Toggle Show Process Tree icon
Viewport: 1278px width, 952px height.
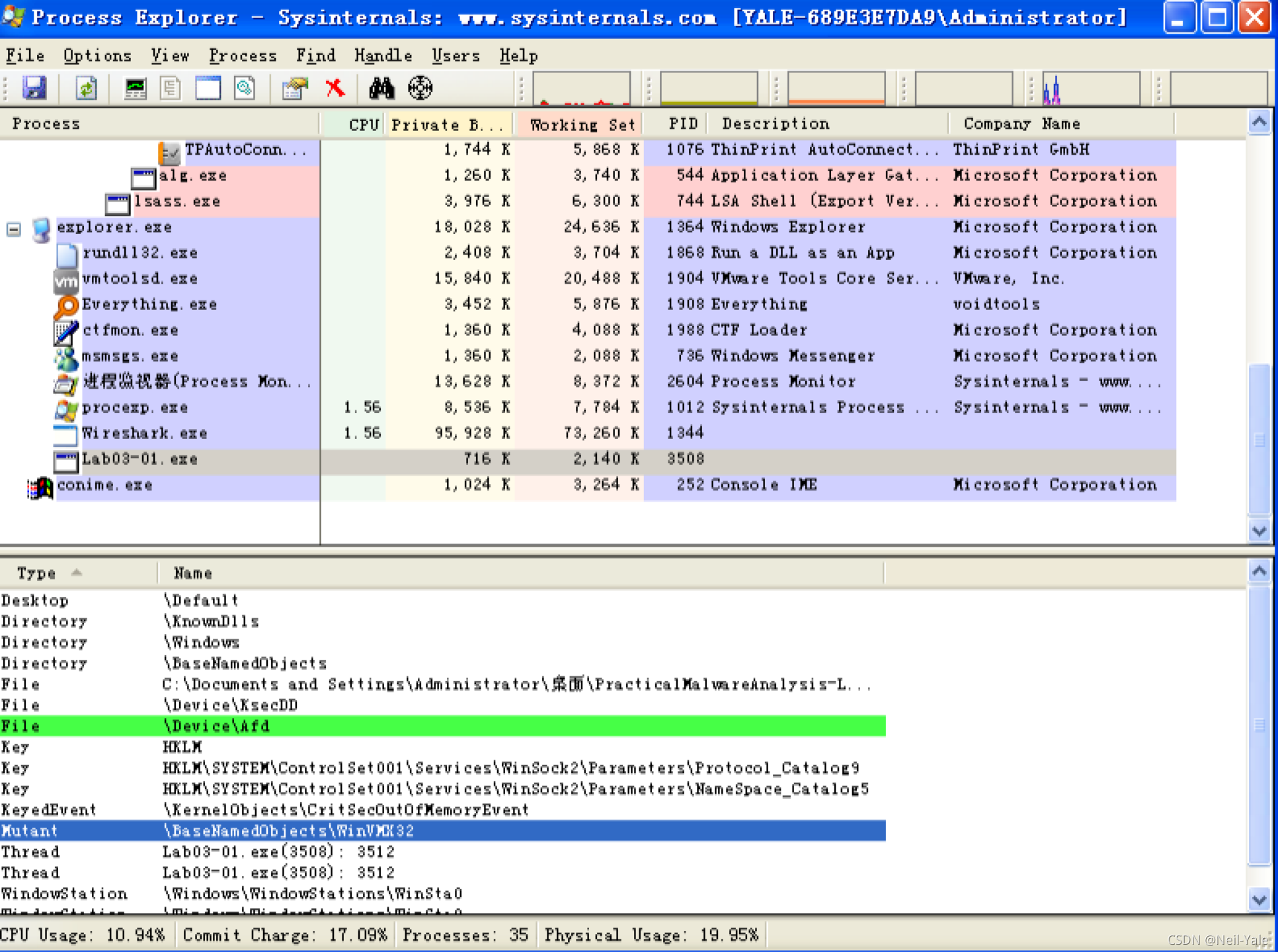171,88
